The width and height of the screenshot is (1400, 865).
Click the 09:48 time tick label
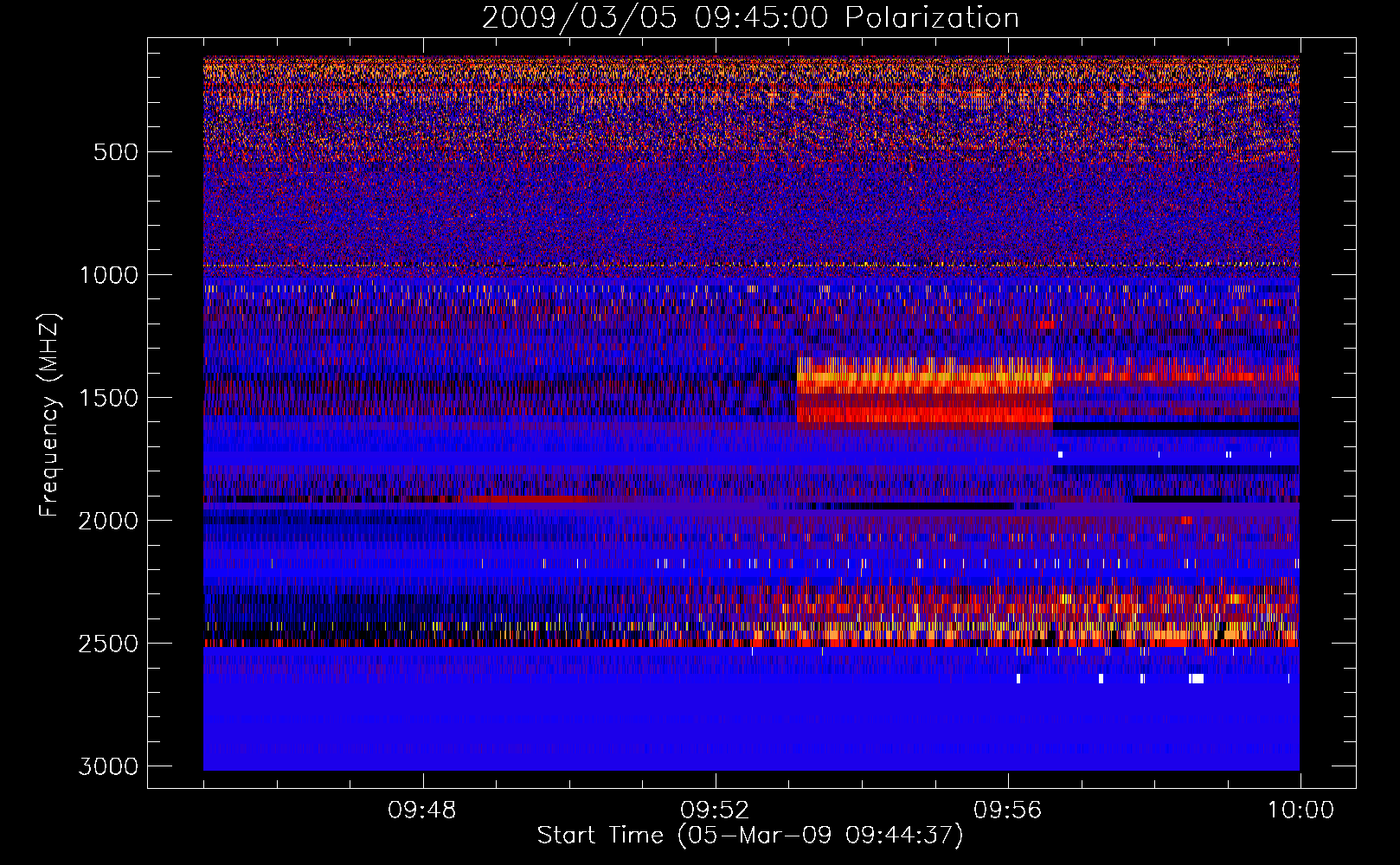click(422, 811)
